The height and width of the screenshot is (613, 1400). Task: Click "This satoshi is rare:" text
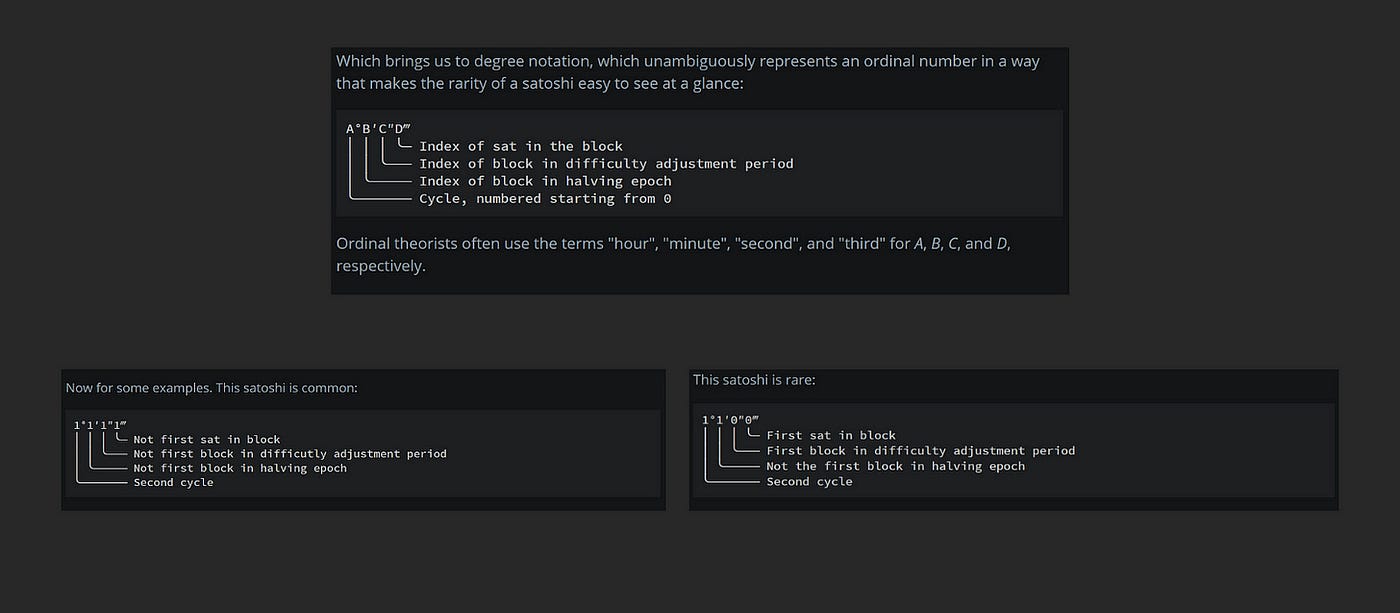click(x=754, y=380)
